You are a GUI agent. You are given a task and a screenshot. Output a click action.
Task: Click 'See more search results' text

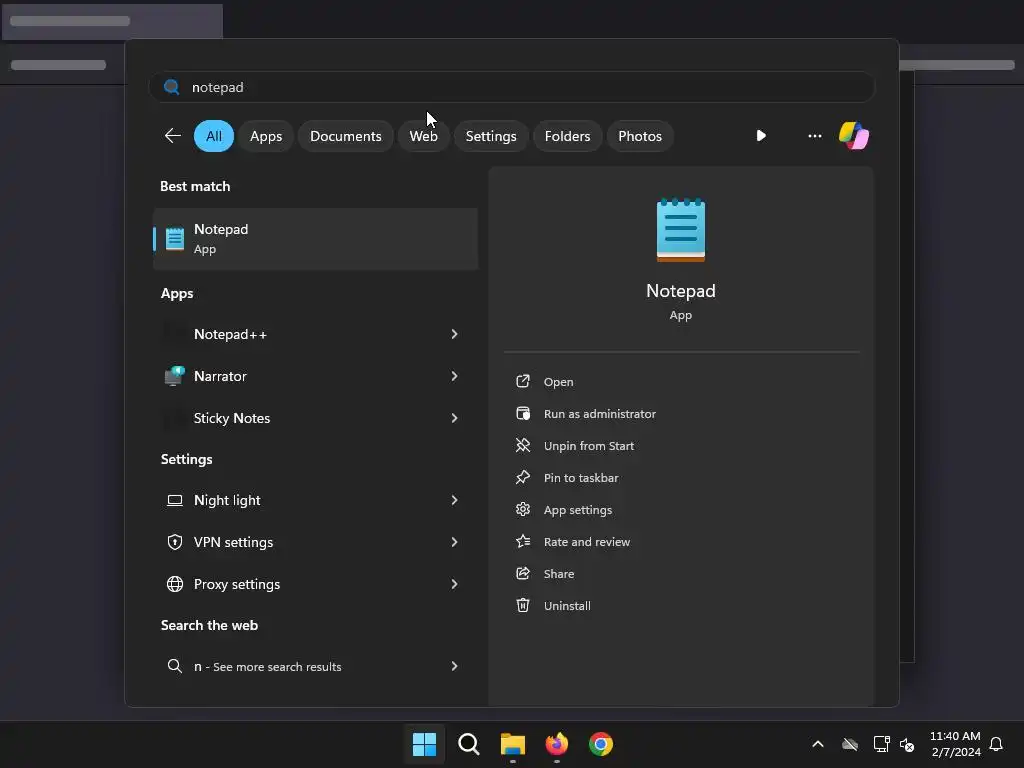click(x=277, y=667)
